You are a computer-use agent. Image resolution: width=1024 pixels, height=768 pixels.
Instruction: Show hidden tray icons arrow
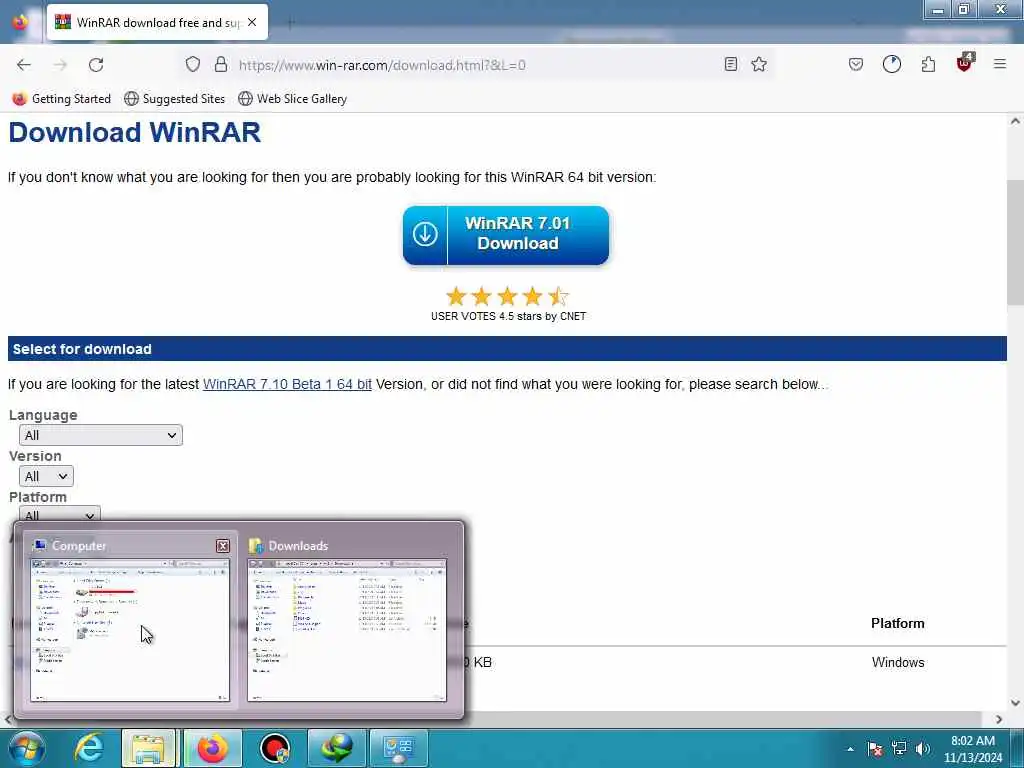850,749
